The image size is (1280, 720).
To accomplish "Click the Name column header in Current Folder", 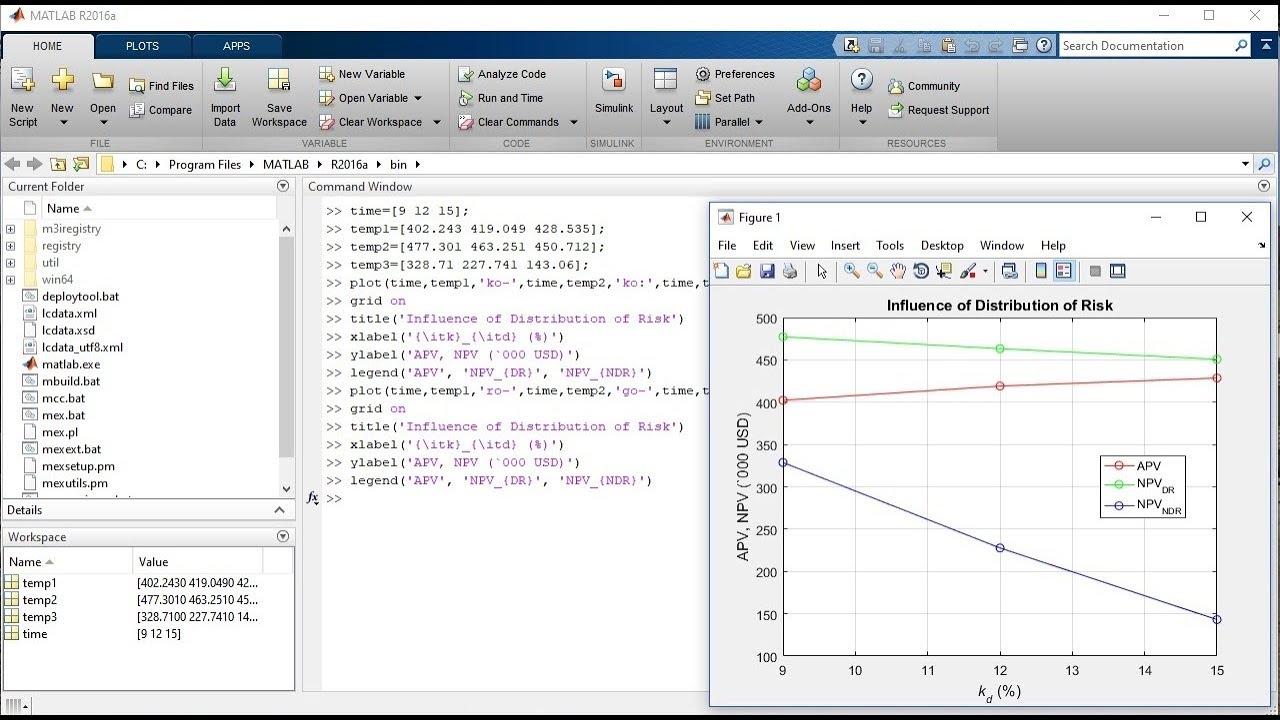I will (69, 208).
